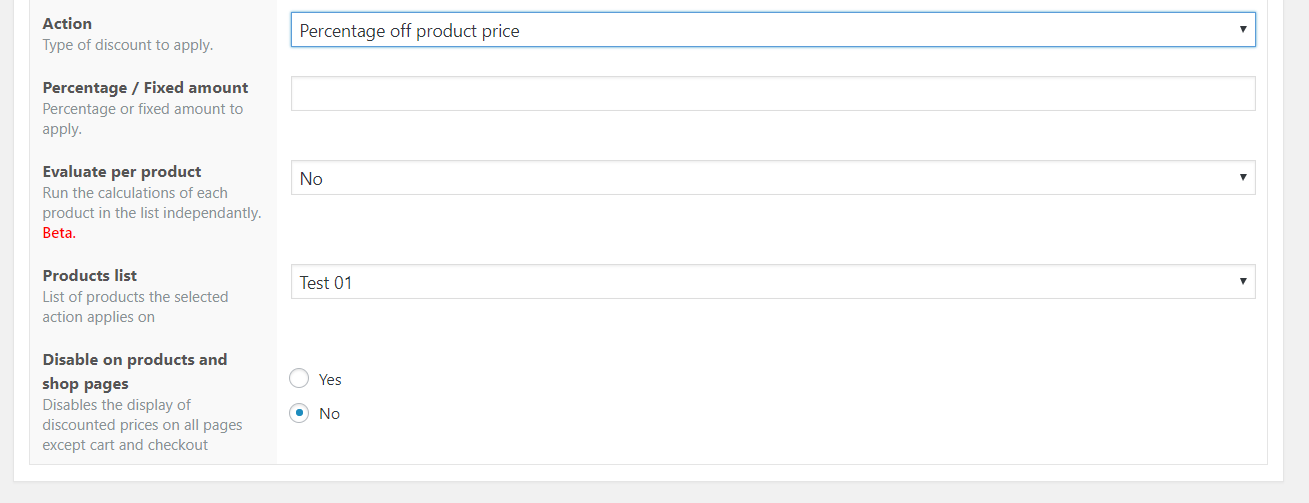Image resolution: width=1309 pixels, height=503 pixels.
Task: Click the Evaluate per product dropdown arrow
Action: tap(1242, 178)
